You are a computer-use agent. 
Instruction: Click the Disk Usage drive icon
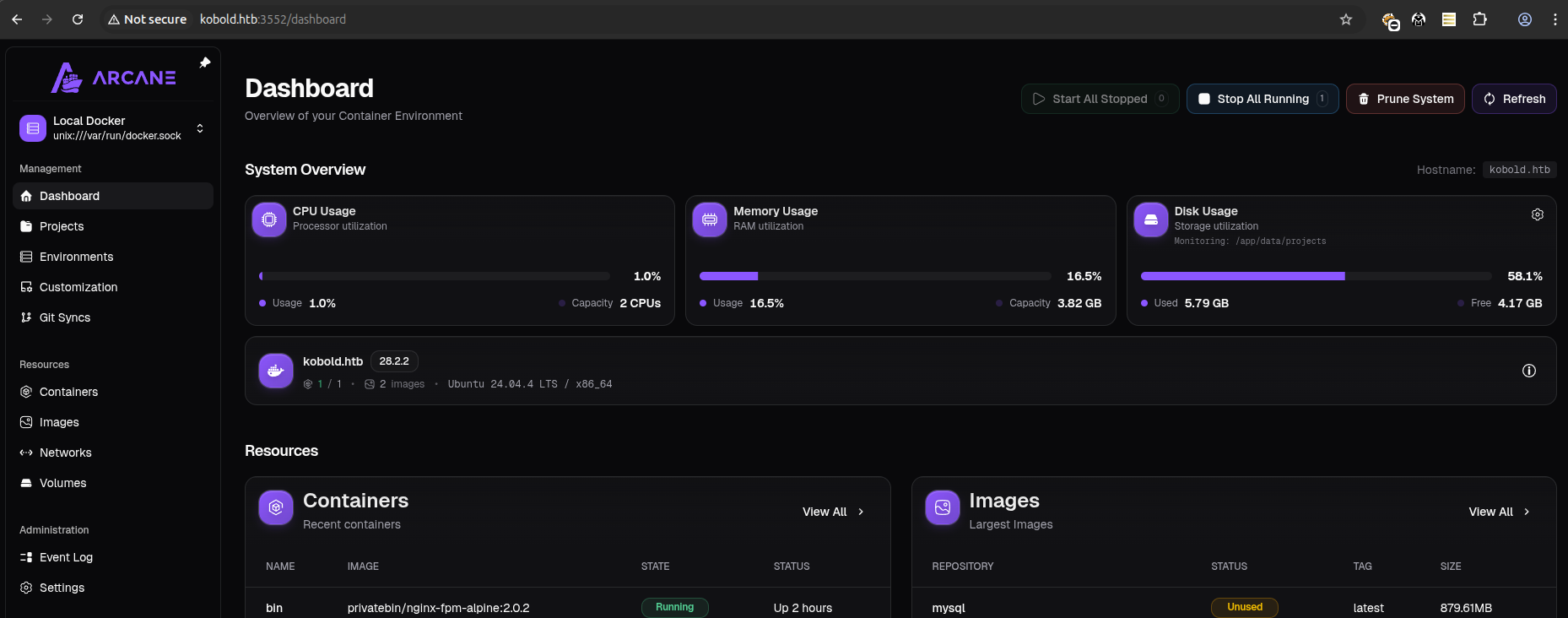pyautogui.click(x=1151, y=220)
